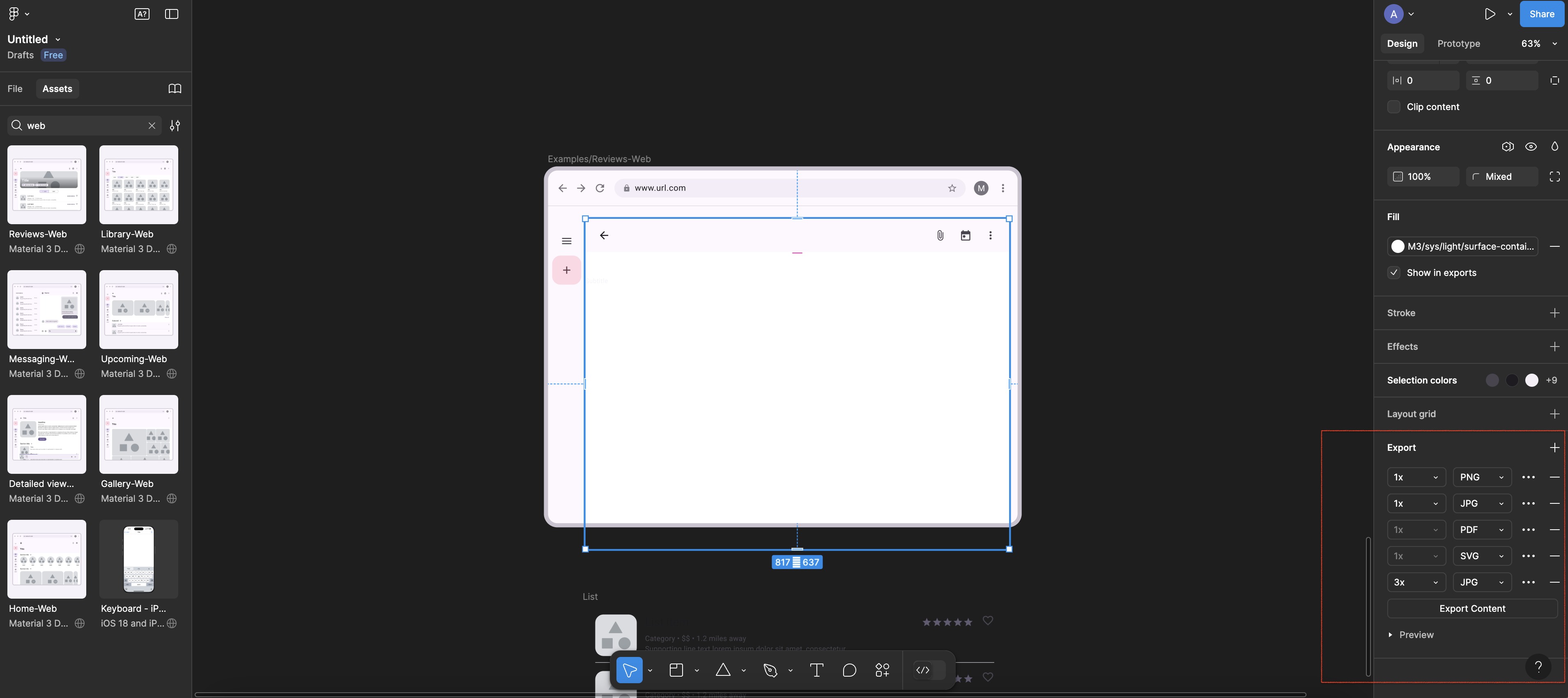Image resolution: width=1568 pixels, height=698 pixels.
Task: Select the Frame tool
Action: [x=676, y=670]
